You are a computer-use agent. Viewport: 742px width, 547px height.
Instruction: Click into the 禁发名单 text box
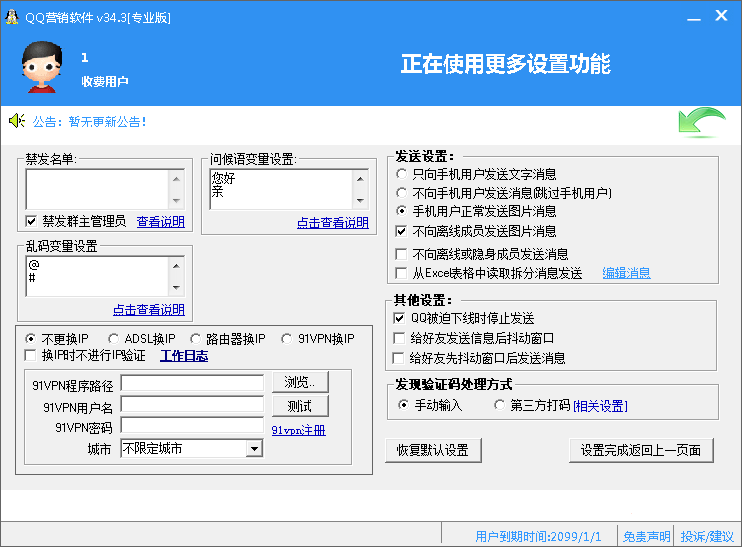(x=97, y=190)
